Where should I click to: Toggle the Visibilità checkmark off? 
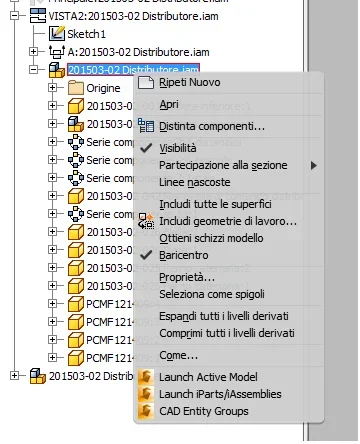point(146,148)
